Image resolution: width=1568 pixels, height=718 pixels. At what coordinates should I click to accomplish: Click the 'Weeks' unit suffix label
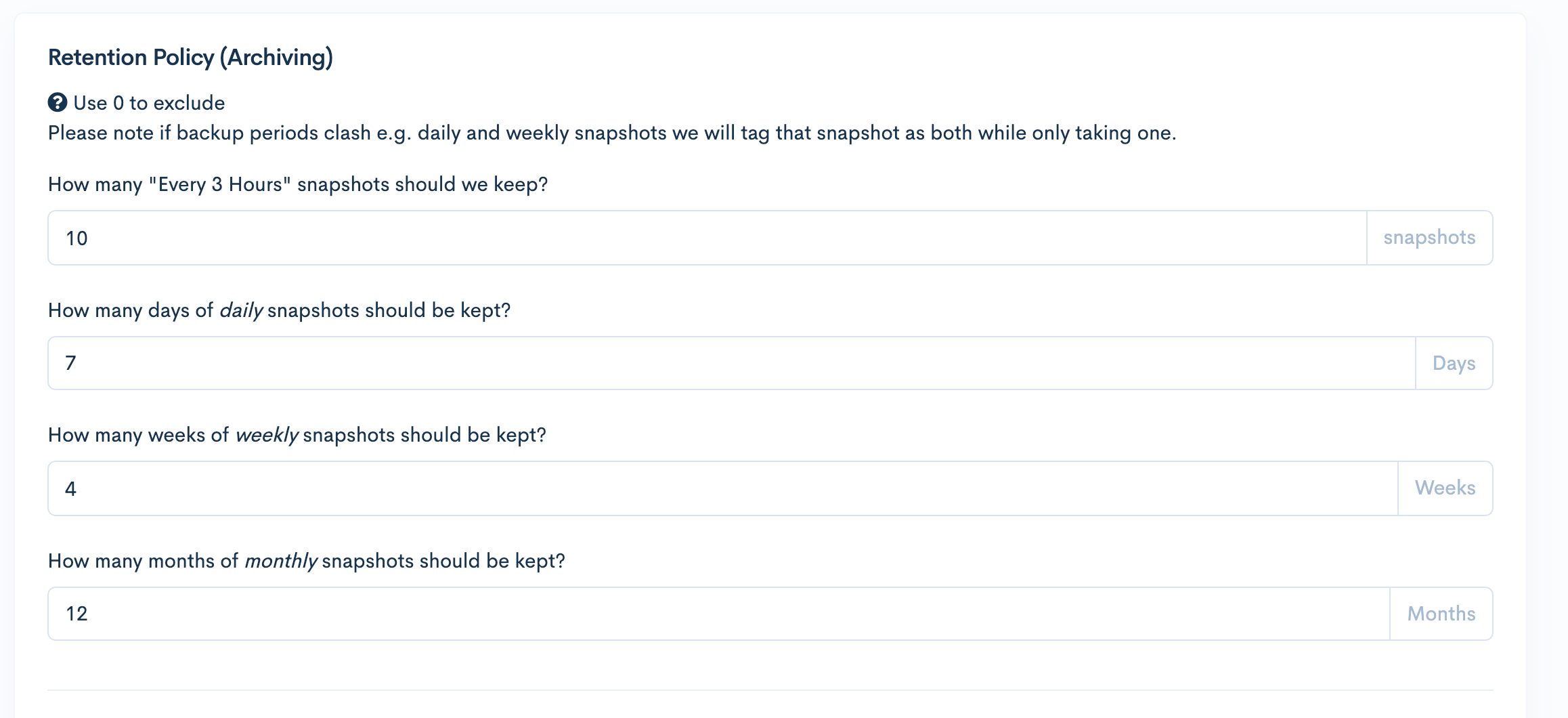[1445, 488]
